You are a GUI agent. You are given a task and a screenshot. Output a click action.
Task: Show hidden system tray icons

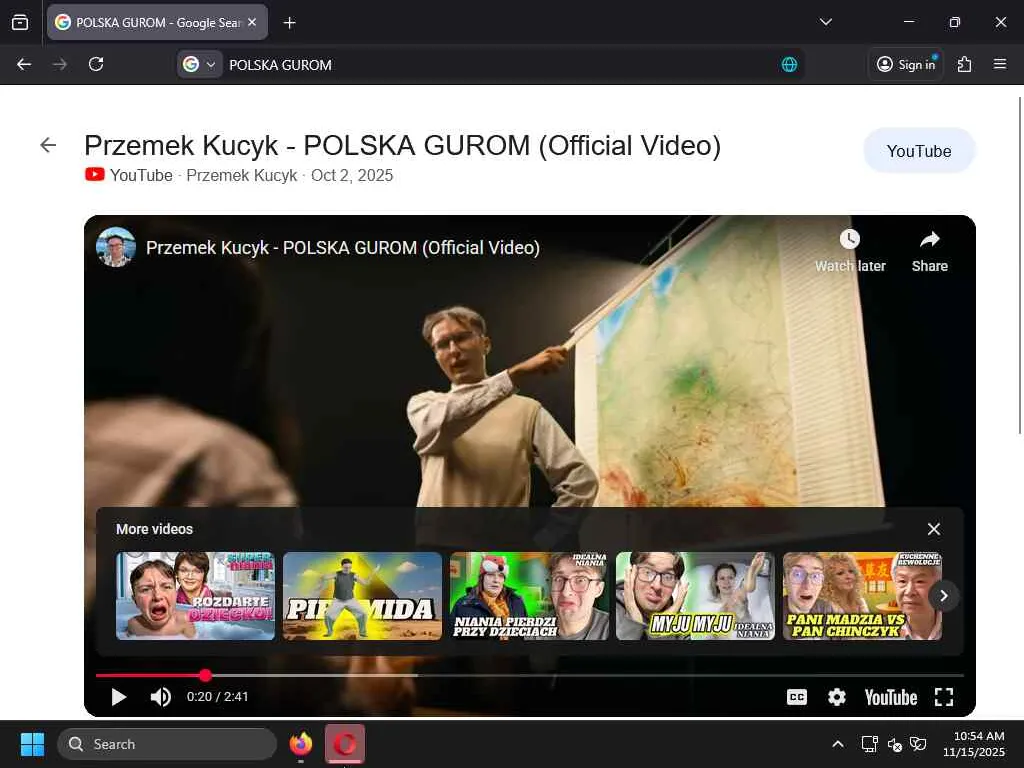[838, 744]
